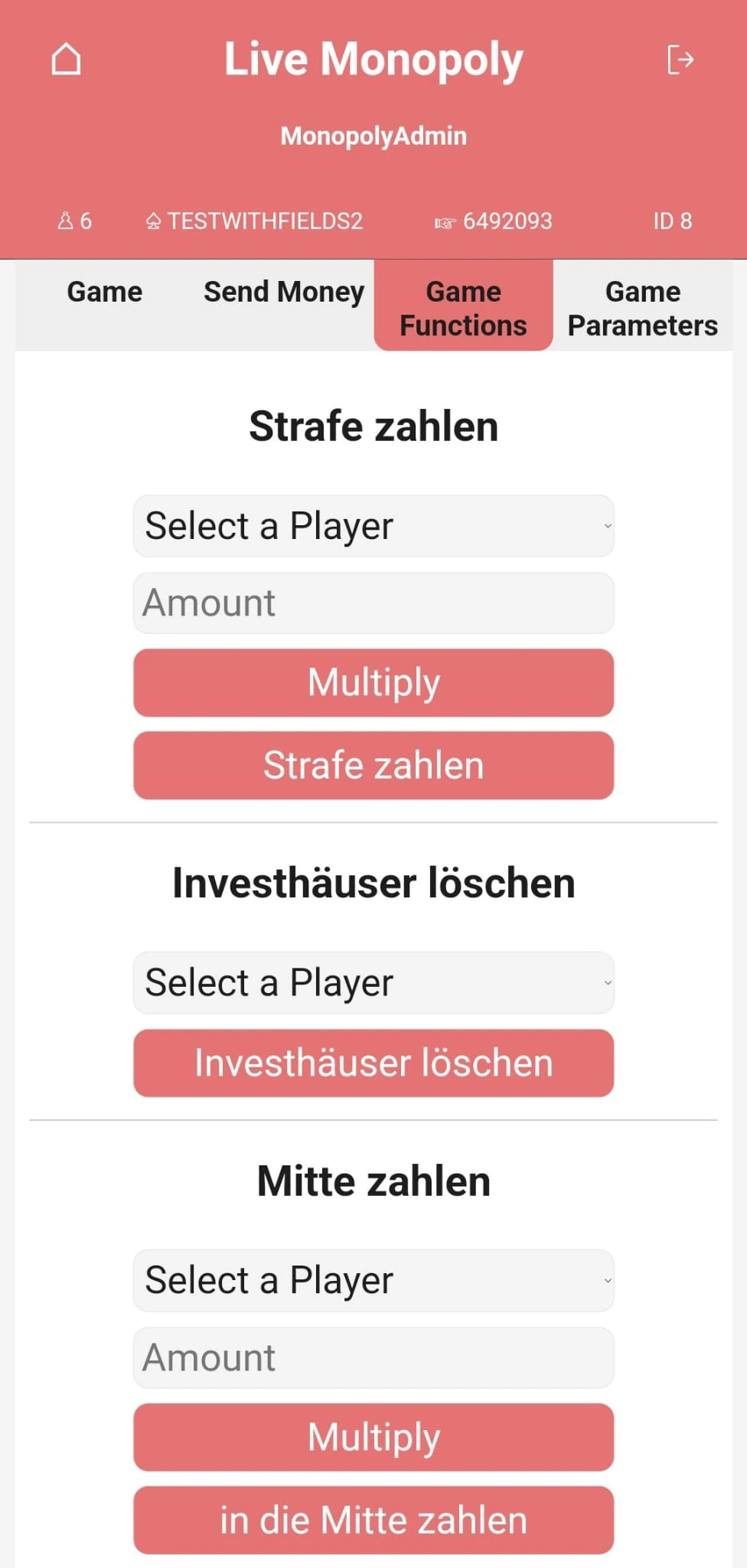The height and width of the screenshot is (1568, 747).
Task: Click the home icon in header
Action: (67, 59)
